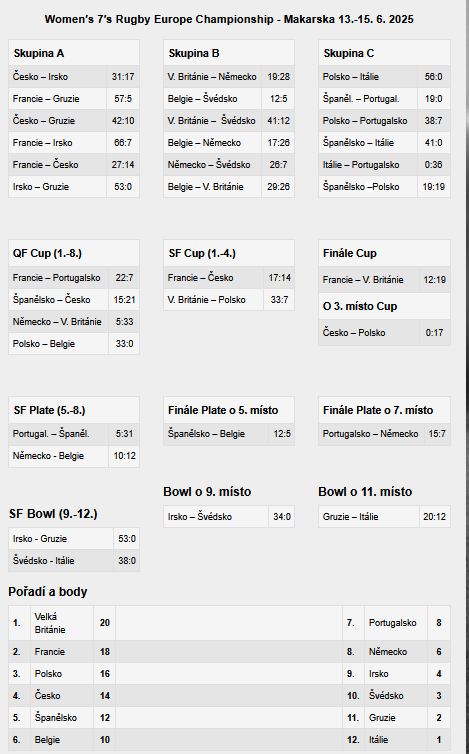Click the QF Cup (1.-8.) heading
The image size is (469, 754).
point(47,253)
